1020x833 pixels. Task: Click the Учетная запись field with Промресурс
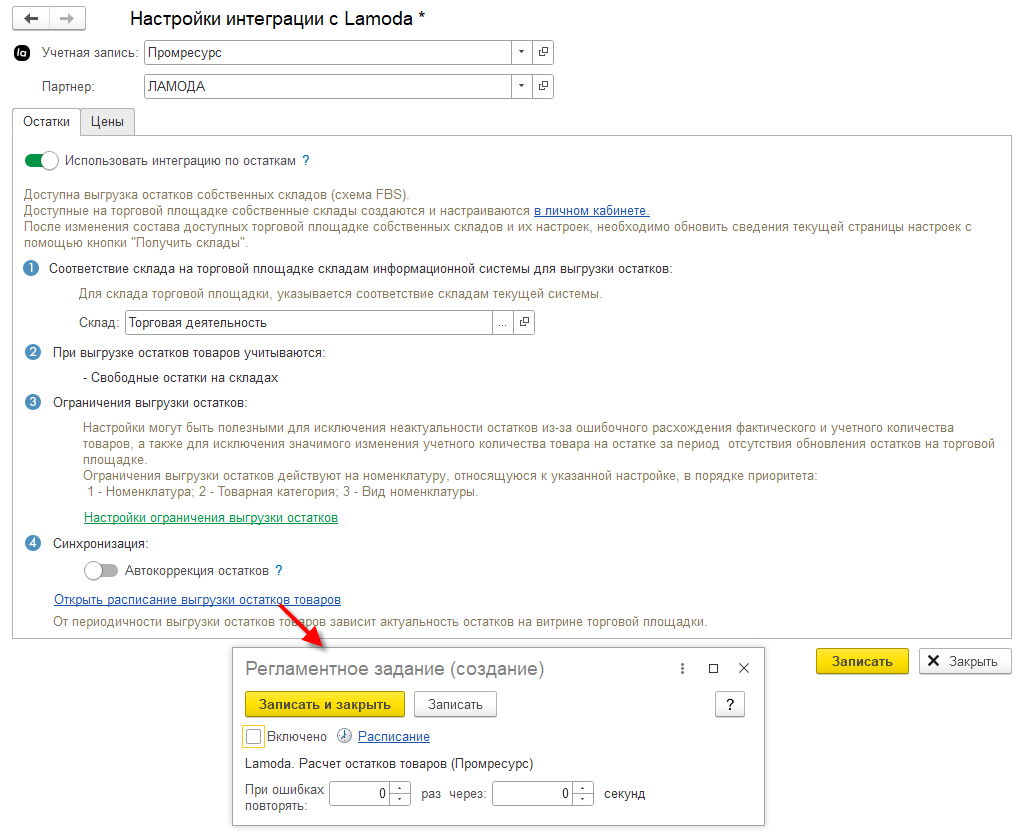coord(327,52)
